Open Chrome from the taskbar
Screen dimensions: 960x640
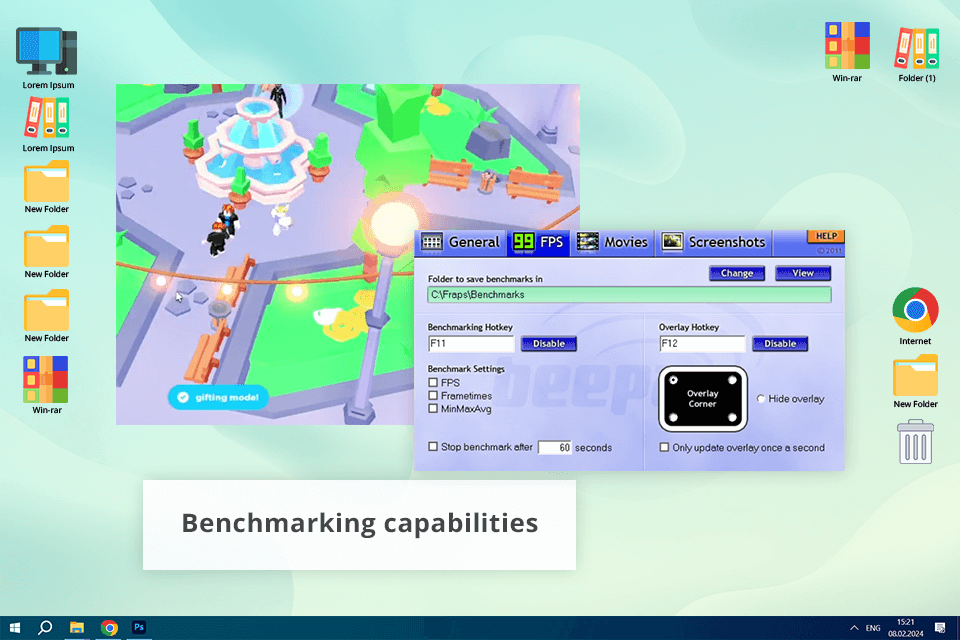tap(109, 628)
